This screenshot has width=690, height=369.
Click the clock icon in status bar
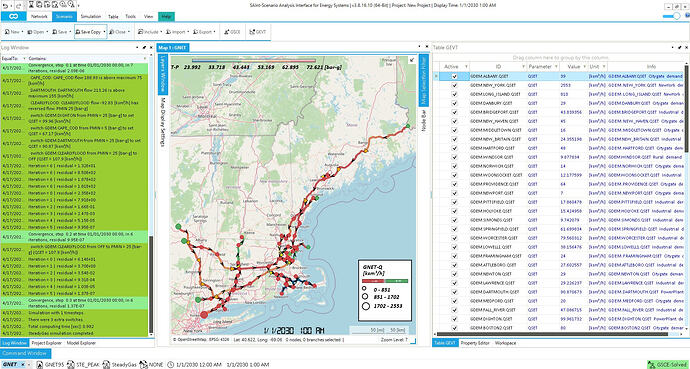(172, 365)
